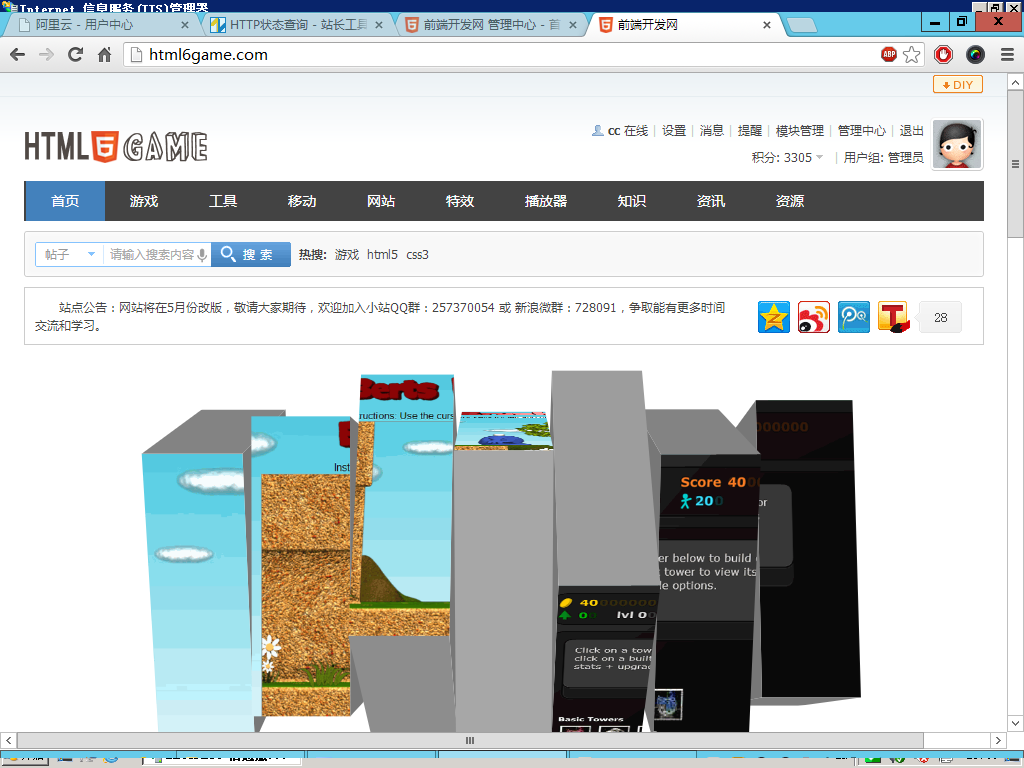Click the horizontal scrollbar left arrow

(x=8, y=741)
